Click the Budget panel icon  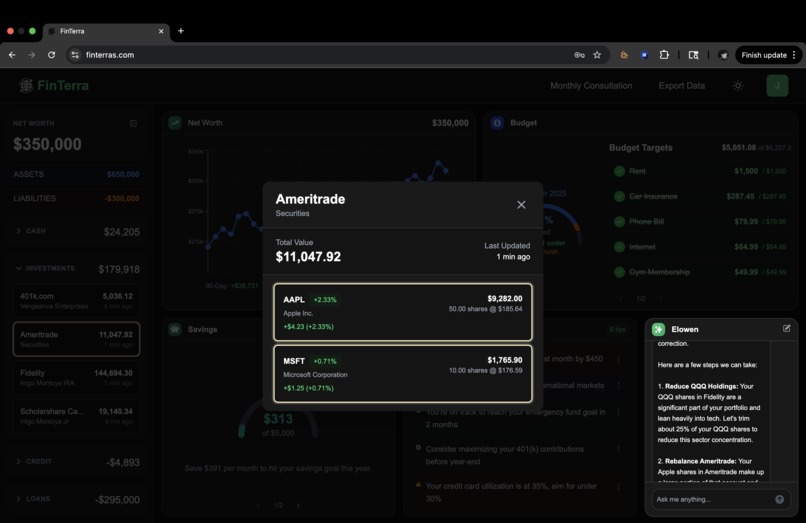[x=497, y=123]
